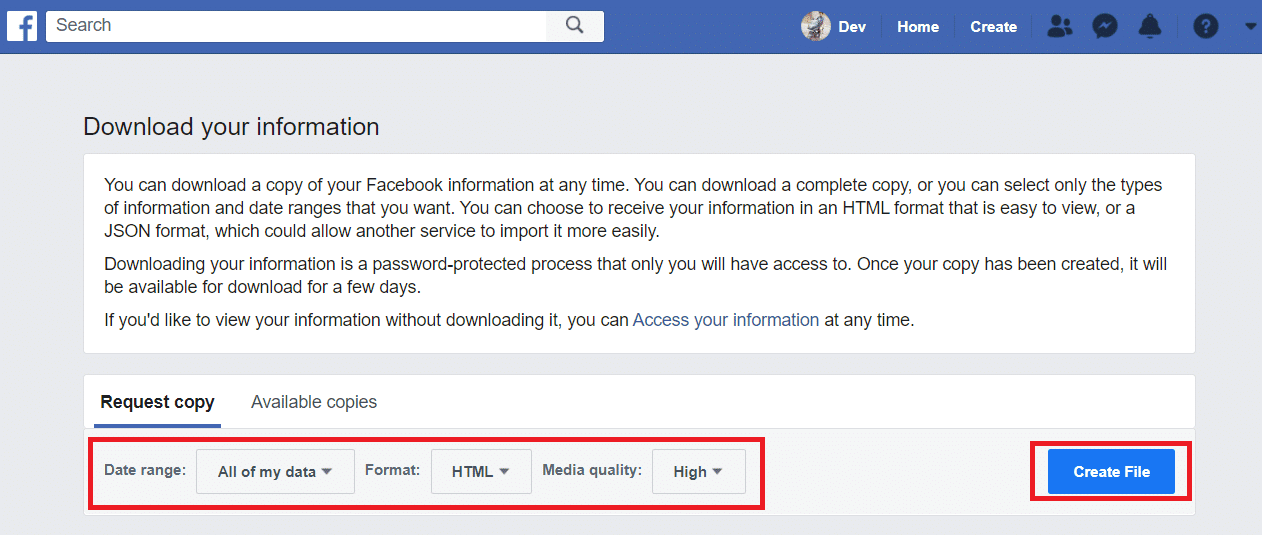Click the profile avatar picture
The width and height of the screenshot is (1262, 535).
point(816,27)
